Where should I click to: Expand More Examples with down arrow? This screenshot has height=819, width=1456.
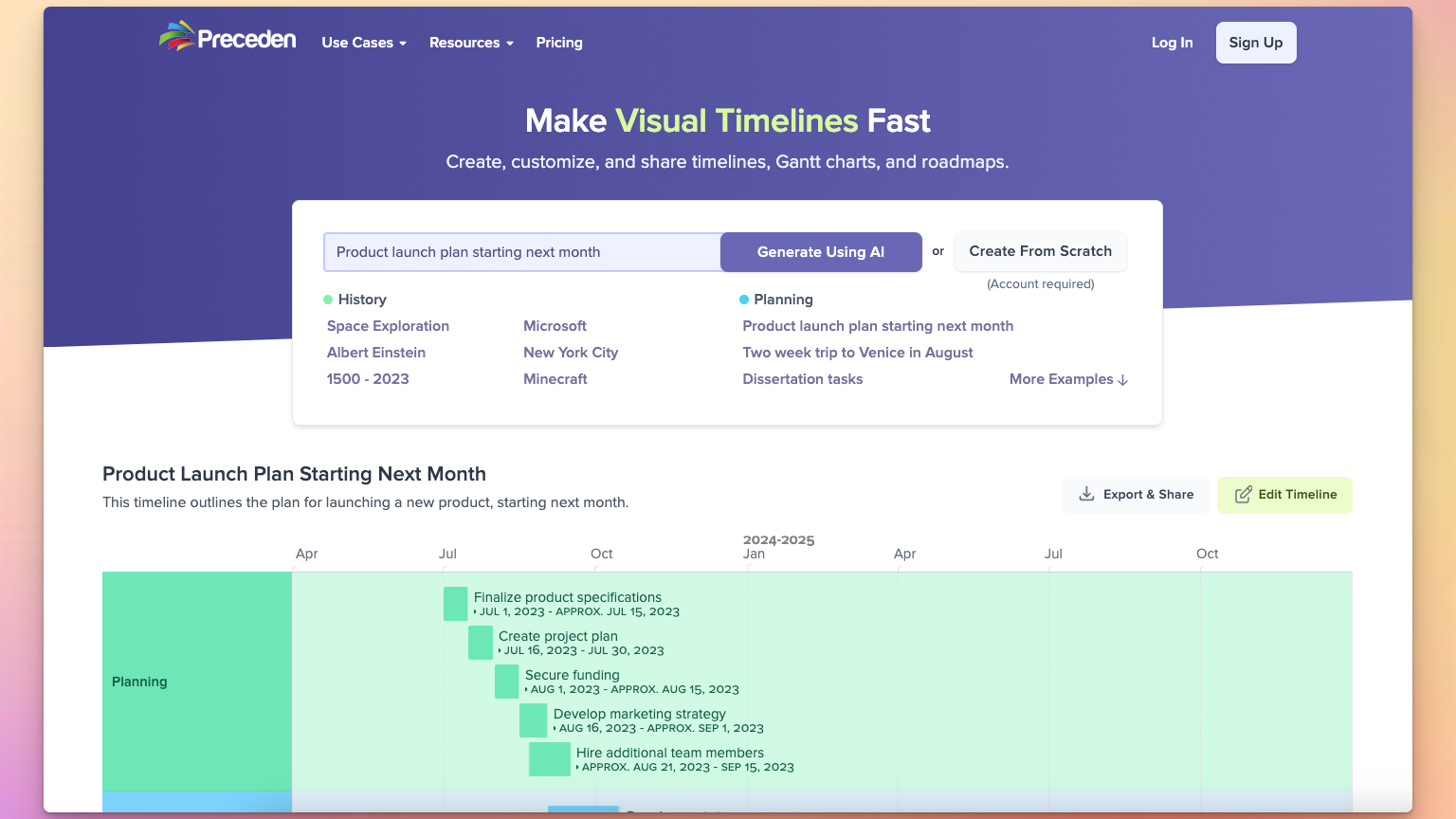click(x=1068, y=379)
